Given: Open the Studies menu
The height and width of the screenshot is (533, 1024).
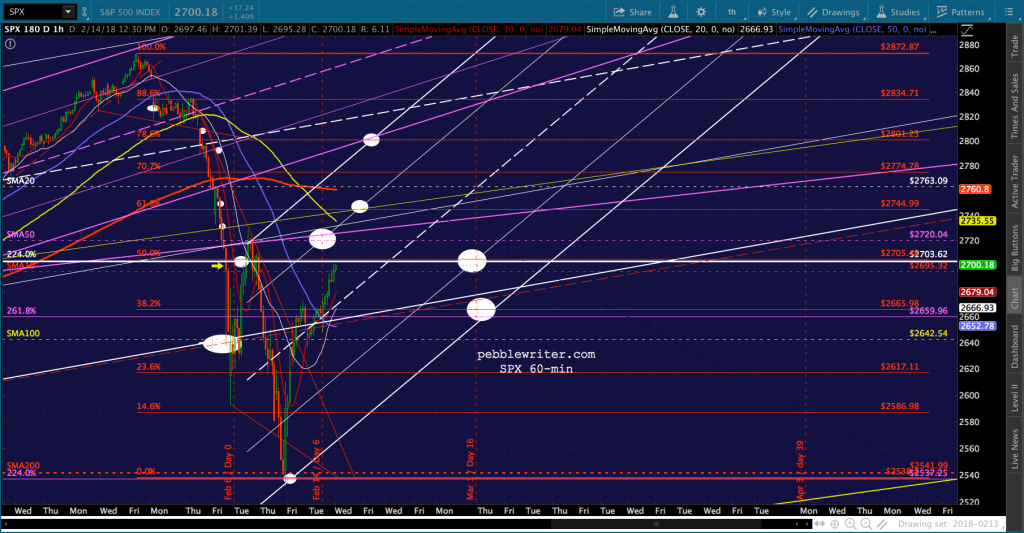Looking at the screenshot, I should point(898,12).
